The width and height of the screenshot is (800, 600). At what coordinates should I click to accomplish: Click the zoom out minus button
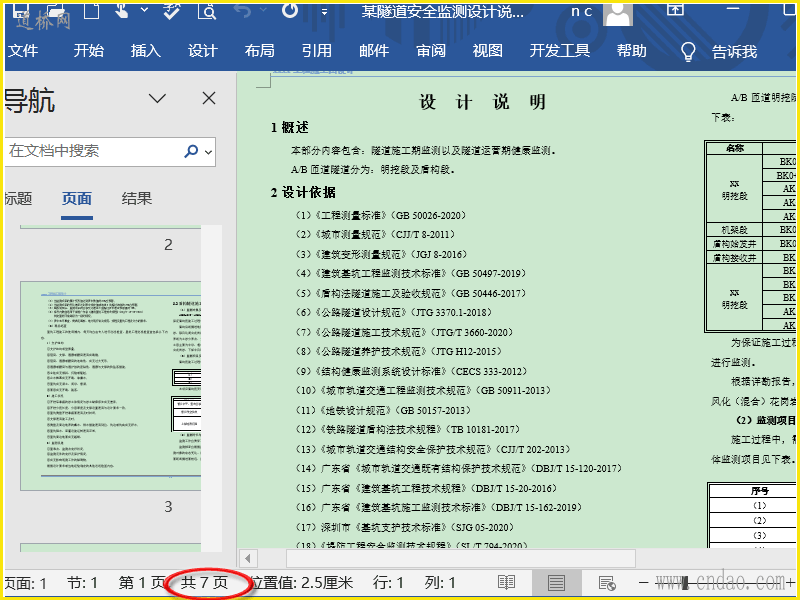[x=644, y=582]
